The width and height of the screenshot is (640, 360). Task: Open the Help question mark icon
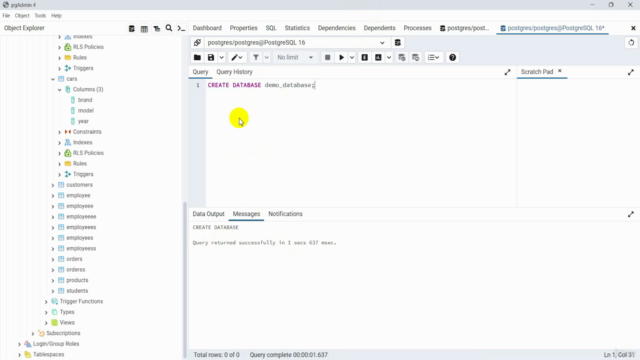tap(453, 58)
